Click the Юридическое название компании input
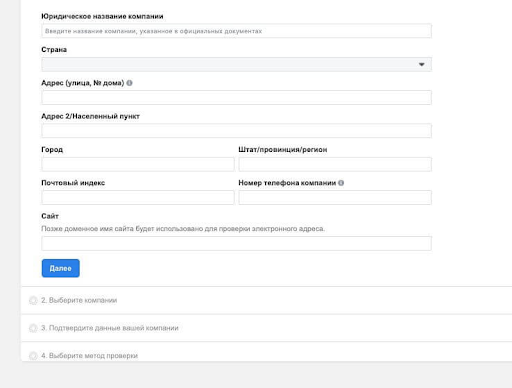 (x=236, y=31)
